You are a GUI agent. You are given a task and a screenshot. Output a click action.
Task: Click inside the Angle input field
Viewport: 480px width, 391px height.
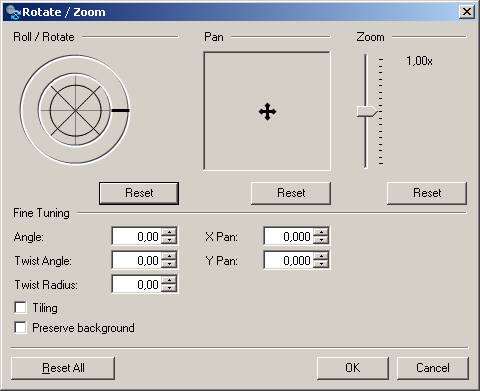click(x=137, y=236)
